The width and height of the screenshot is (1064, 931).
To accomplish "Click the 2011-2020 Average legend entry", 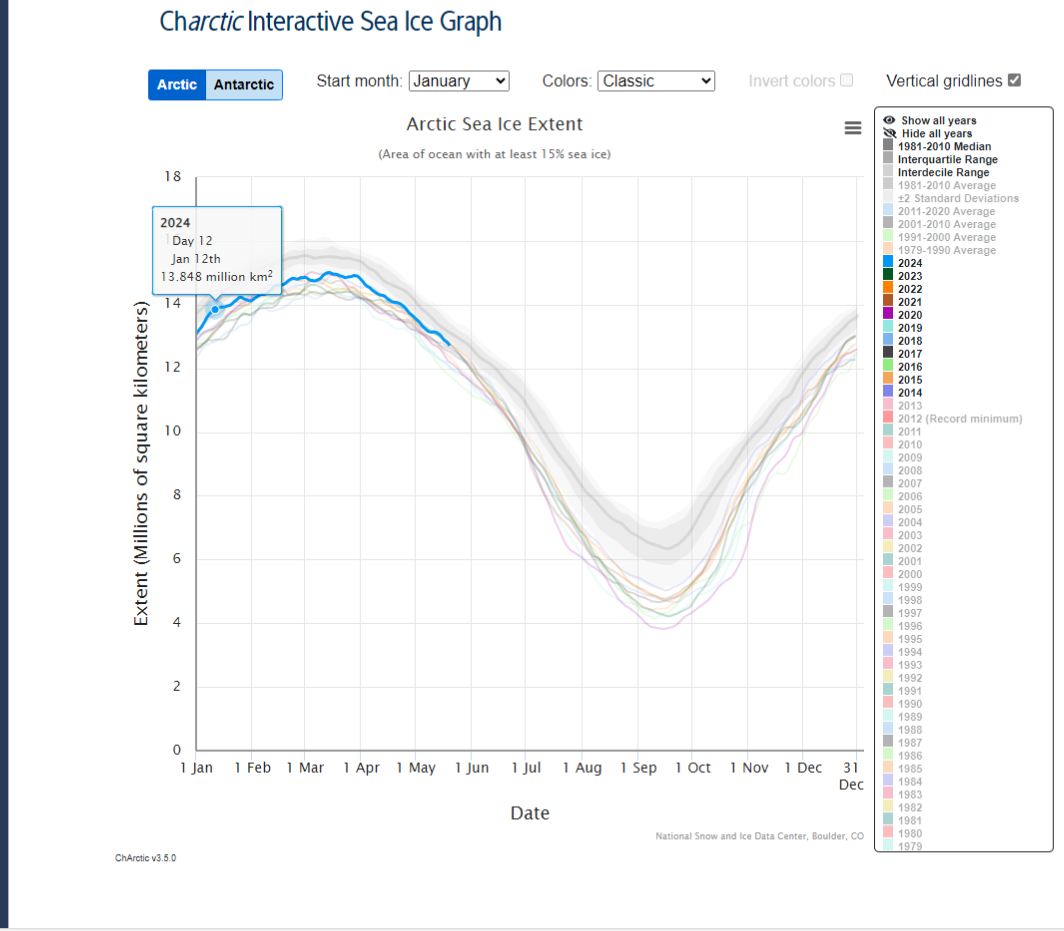I will click(x=947, y=211).
